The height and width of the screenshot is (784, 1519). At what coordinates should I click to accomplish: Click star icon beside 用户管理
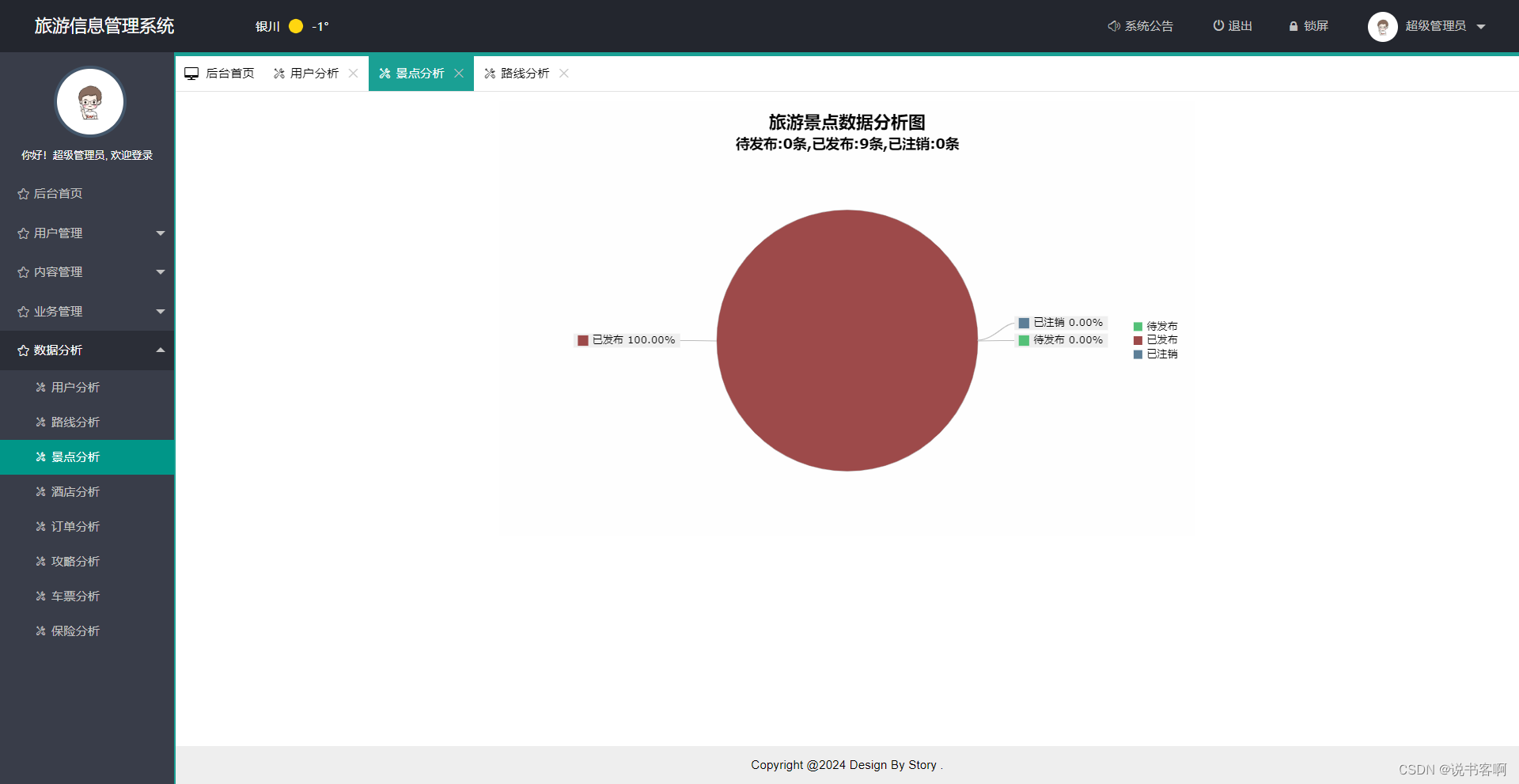23,233
